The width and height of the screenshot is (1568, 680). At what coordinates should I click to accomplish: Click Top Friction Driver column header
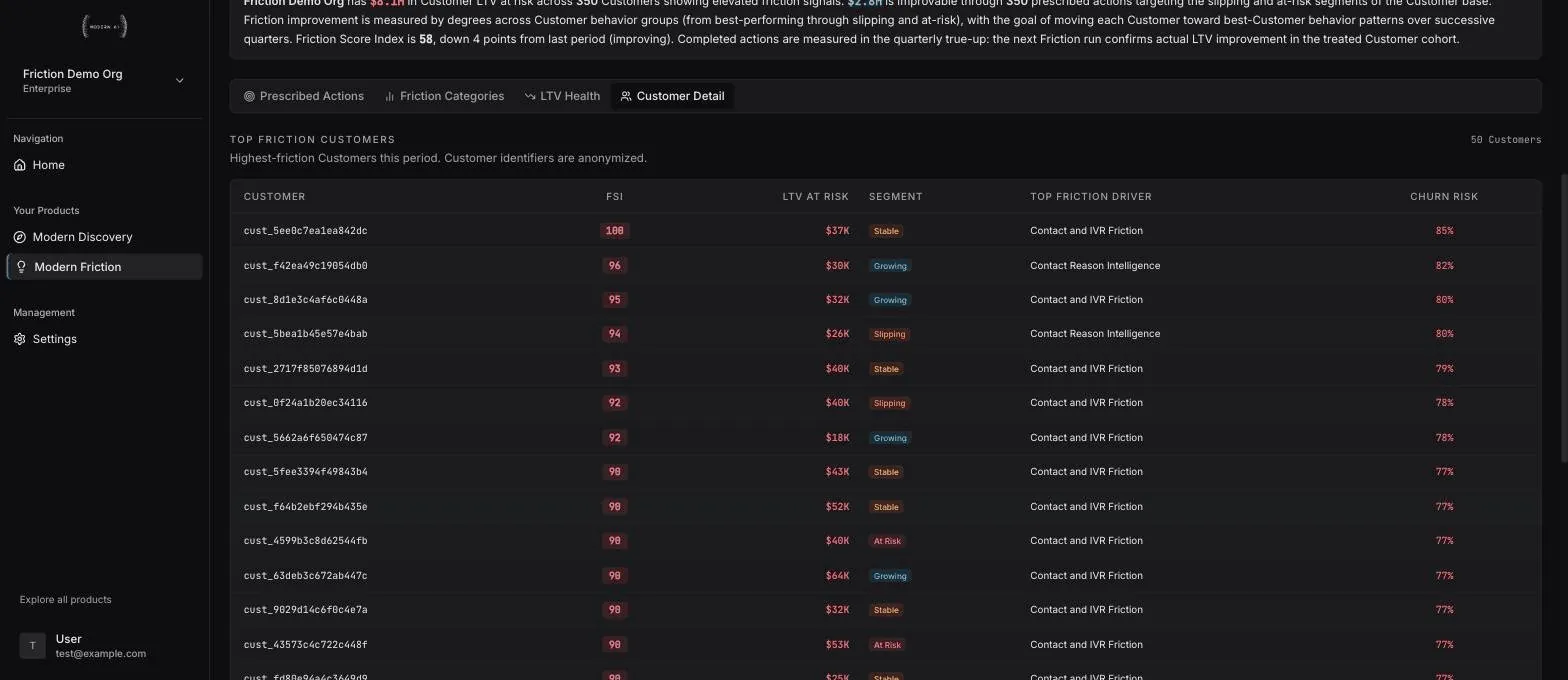1091,197
